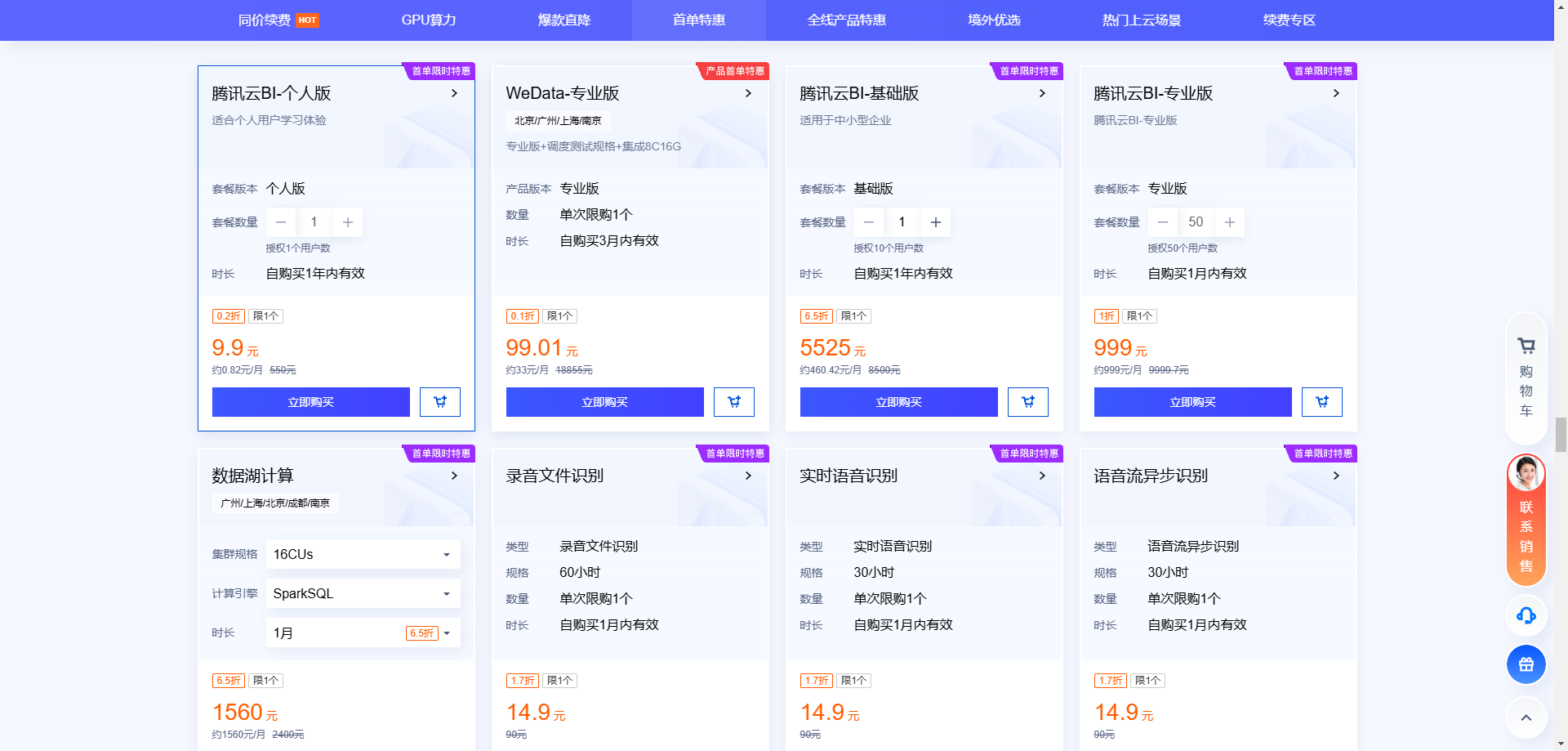Click 立即购买 for 腾讯云BI-基础版

click(899, 402)
